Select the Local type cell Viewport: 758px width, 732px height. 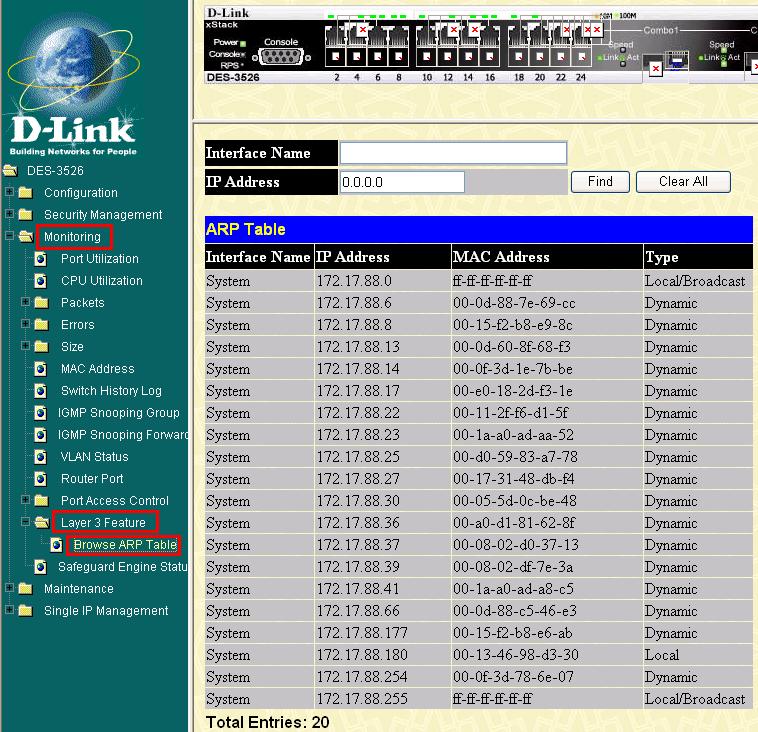pyautogui.click(x=698, y=655)
